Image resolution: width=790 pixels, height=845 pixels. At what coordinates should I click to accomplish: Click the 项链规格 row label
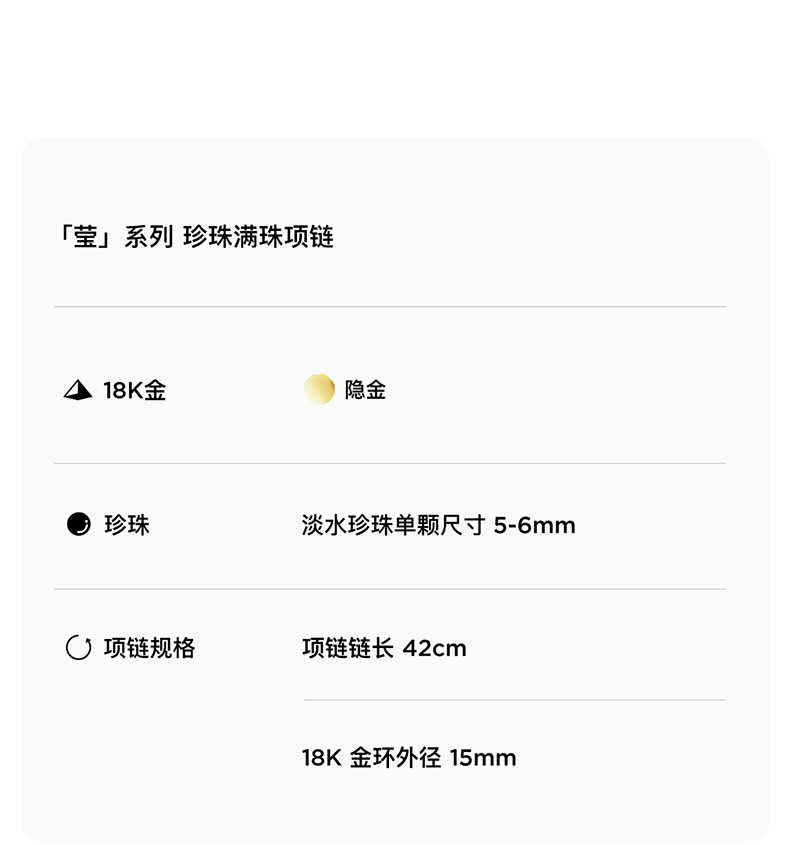(x=149, y=648)
